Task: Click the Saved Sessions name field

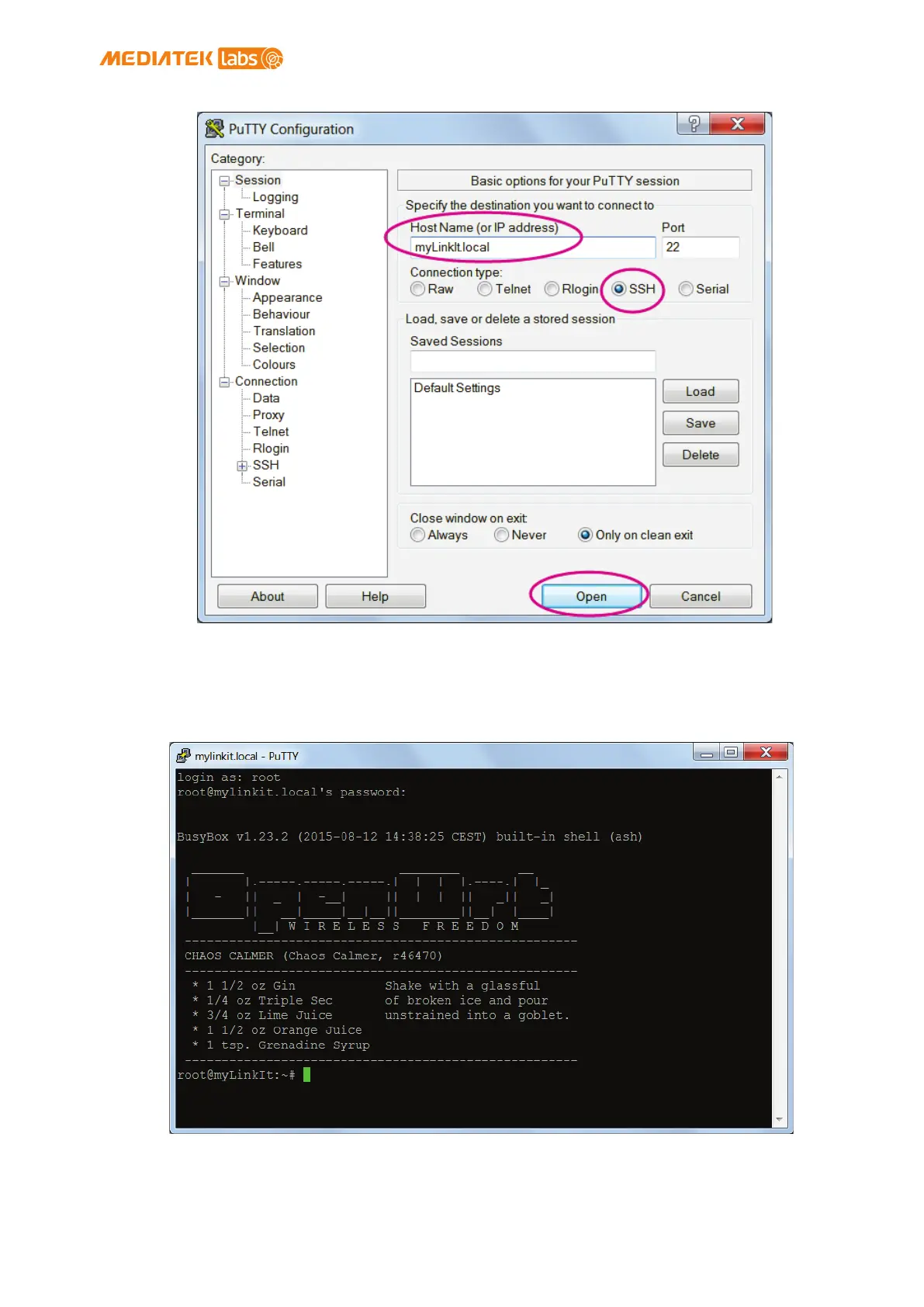Action: (x=533, y=361)
